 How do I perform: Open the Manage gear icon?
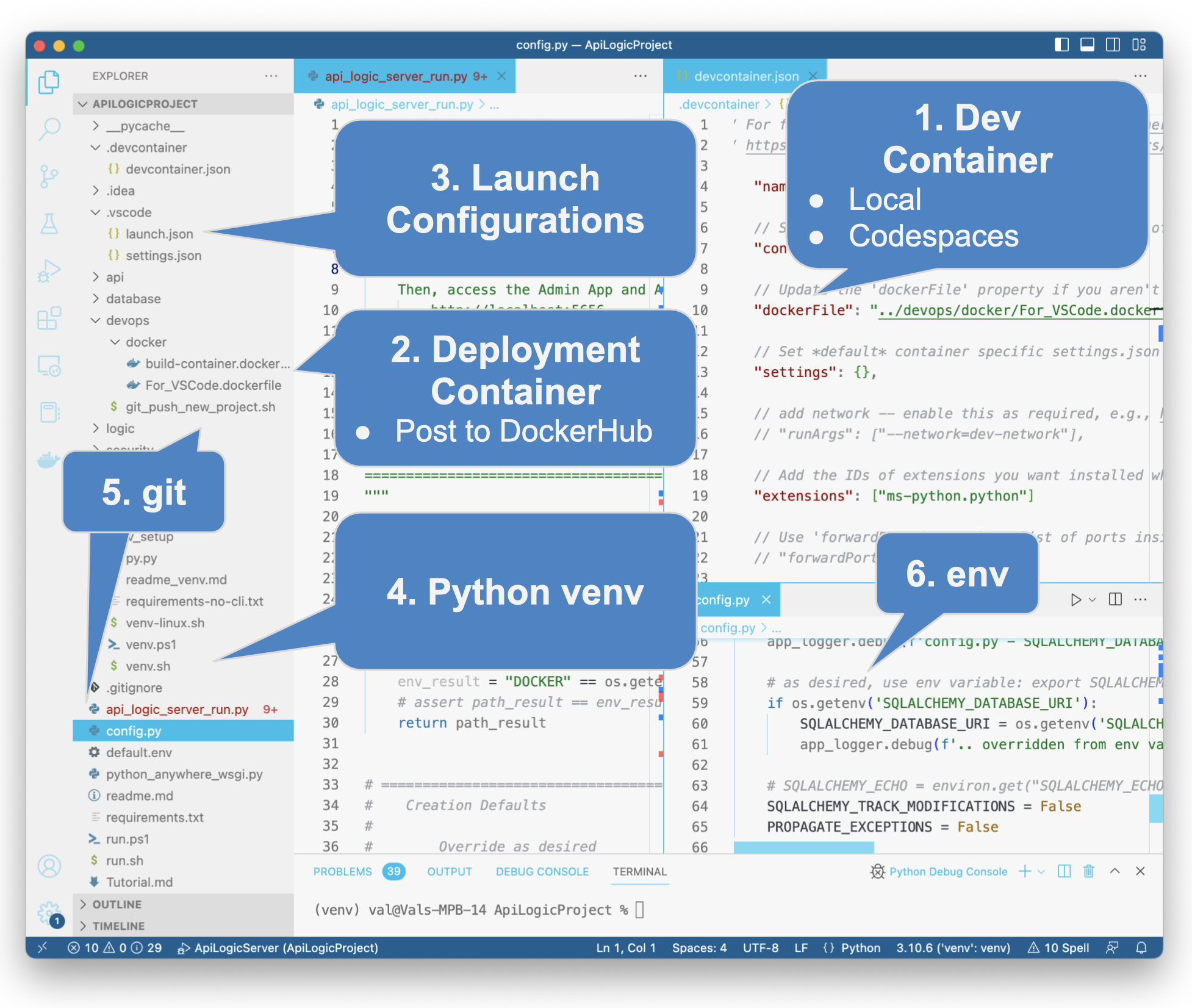pyautogui.click(x=49, y=913)
